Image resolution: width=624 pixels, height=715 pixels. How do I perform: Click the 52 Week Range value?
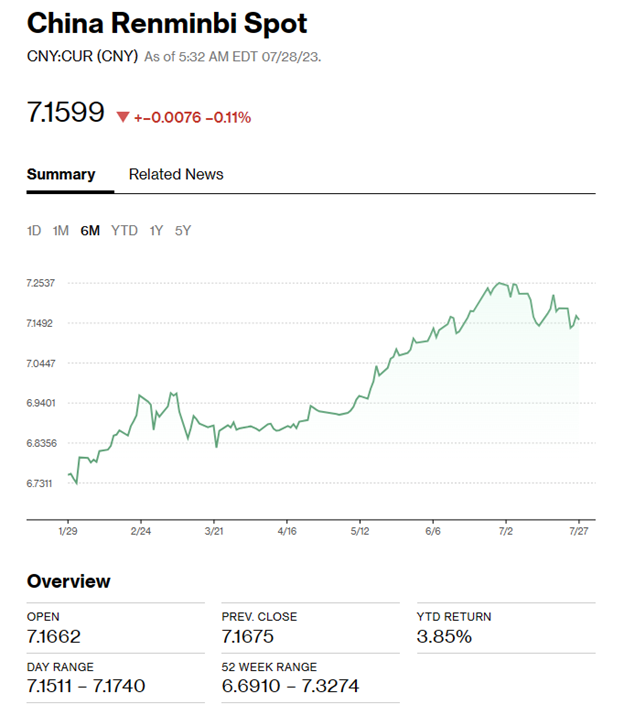pos(290,685)
